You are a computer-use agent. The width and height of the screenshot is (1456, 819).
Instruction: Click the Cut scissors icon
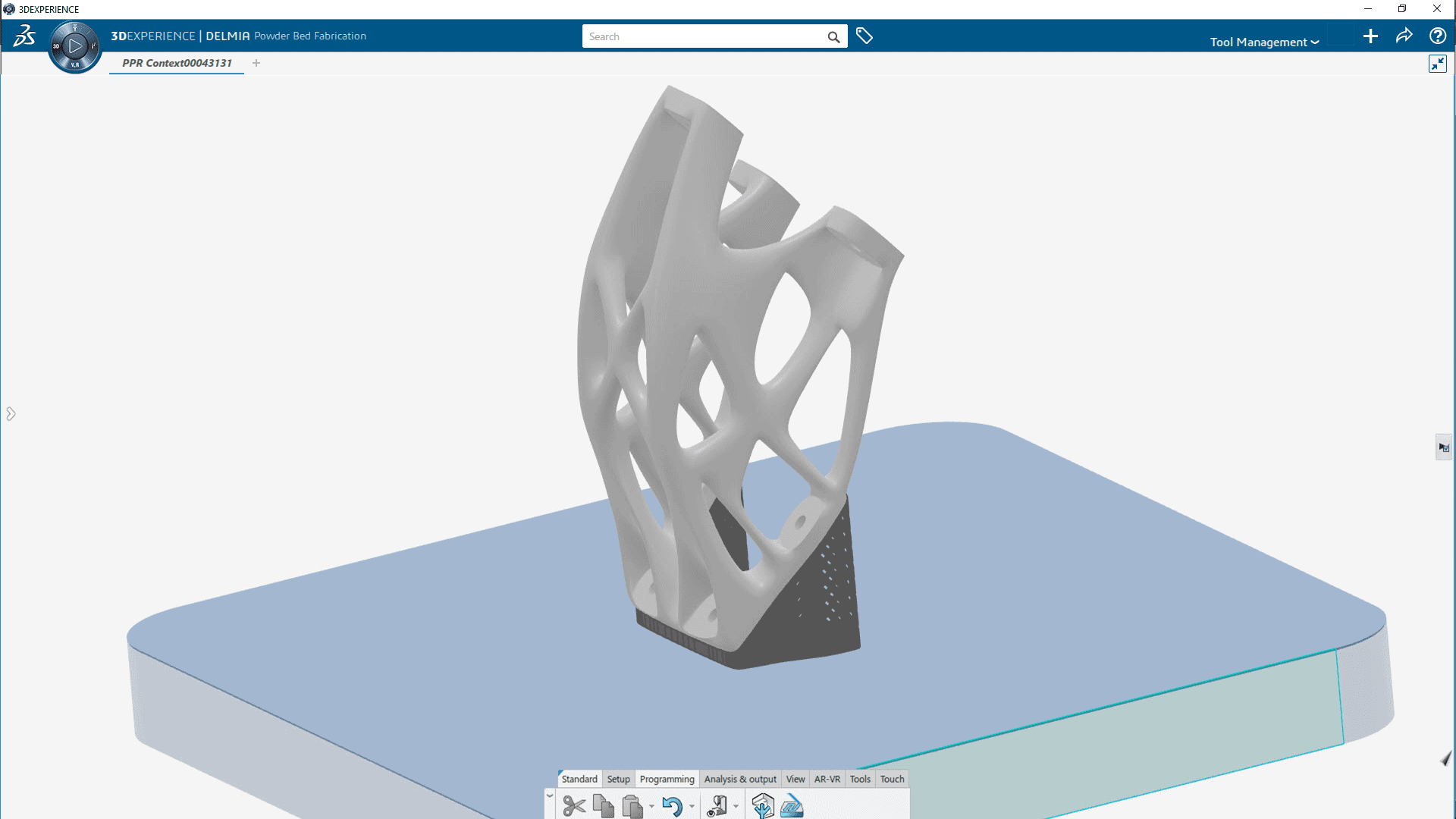pyautogui.click(x=574, y=805)
